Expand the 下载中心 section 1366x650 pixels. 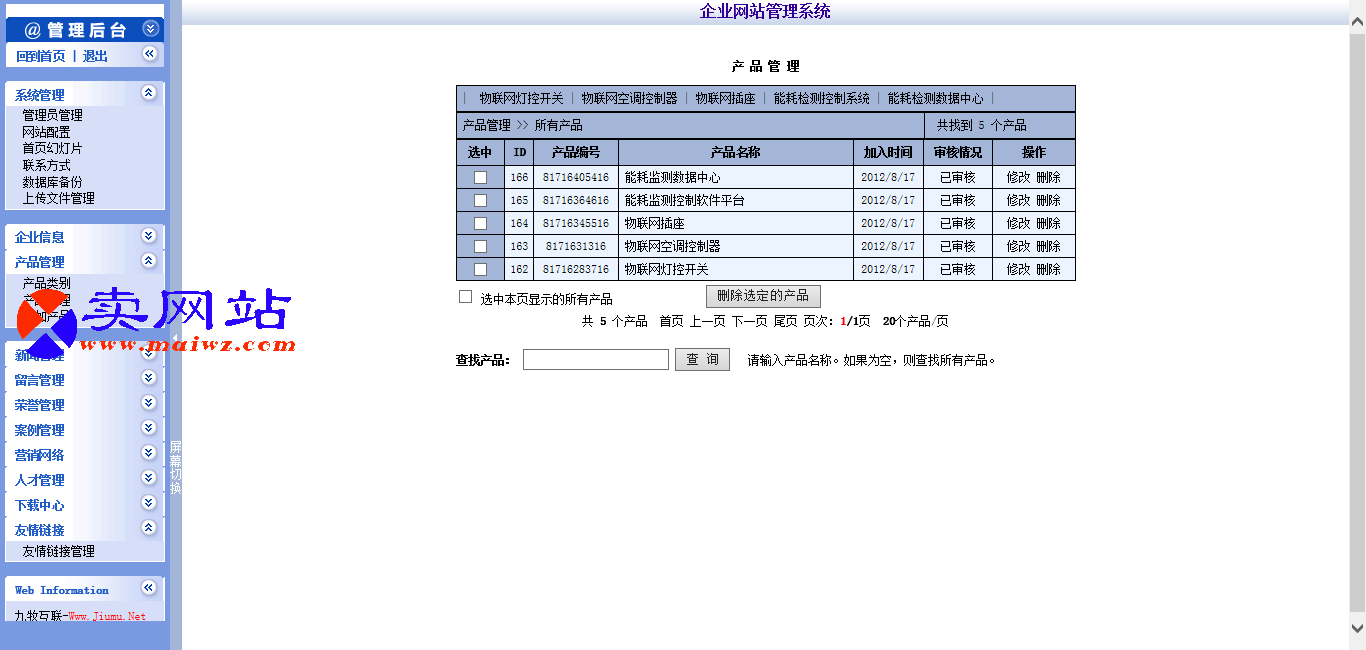point(149,503)
